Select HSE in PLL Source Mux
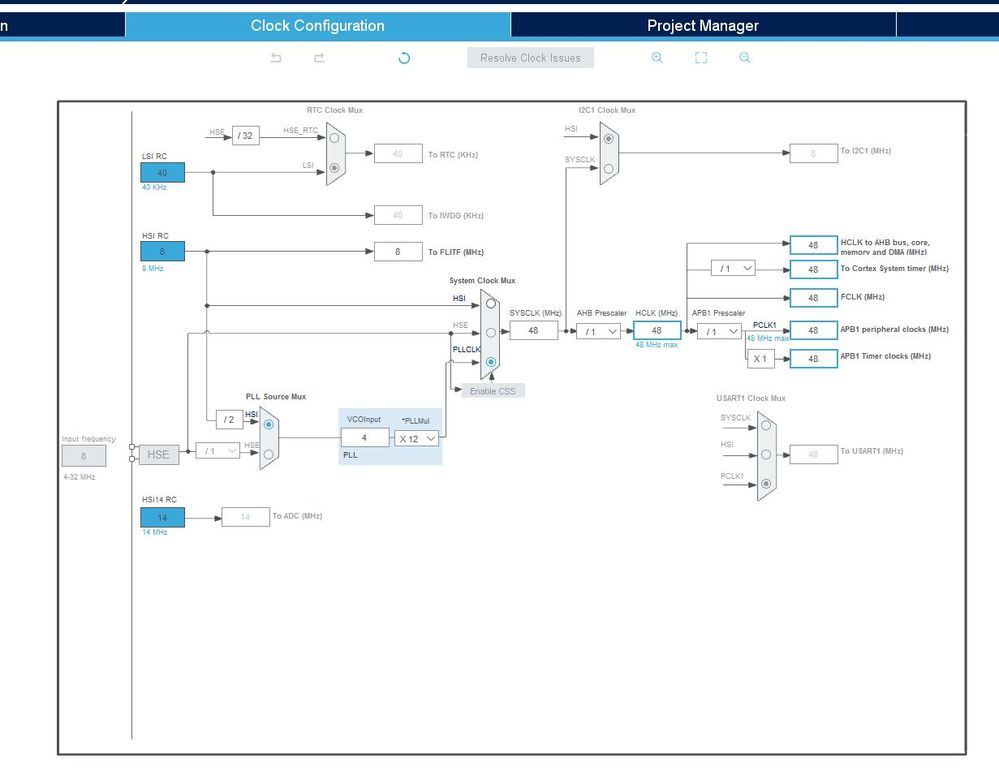Image resolution: width=999 pixels, height=771 pixels. tap(269, 454)
